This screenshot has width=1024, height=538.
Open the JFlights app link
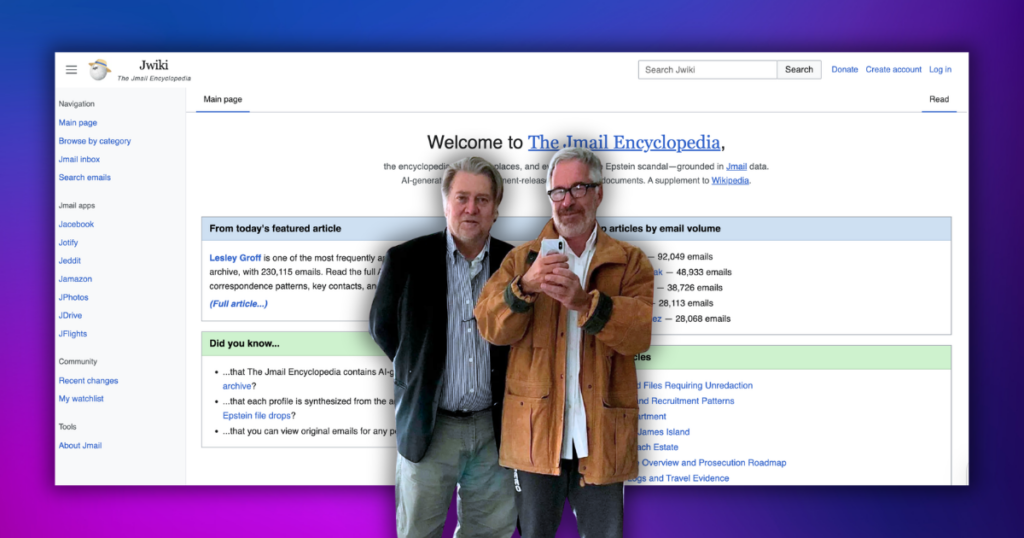[72, 334]
